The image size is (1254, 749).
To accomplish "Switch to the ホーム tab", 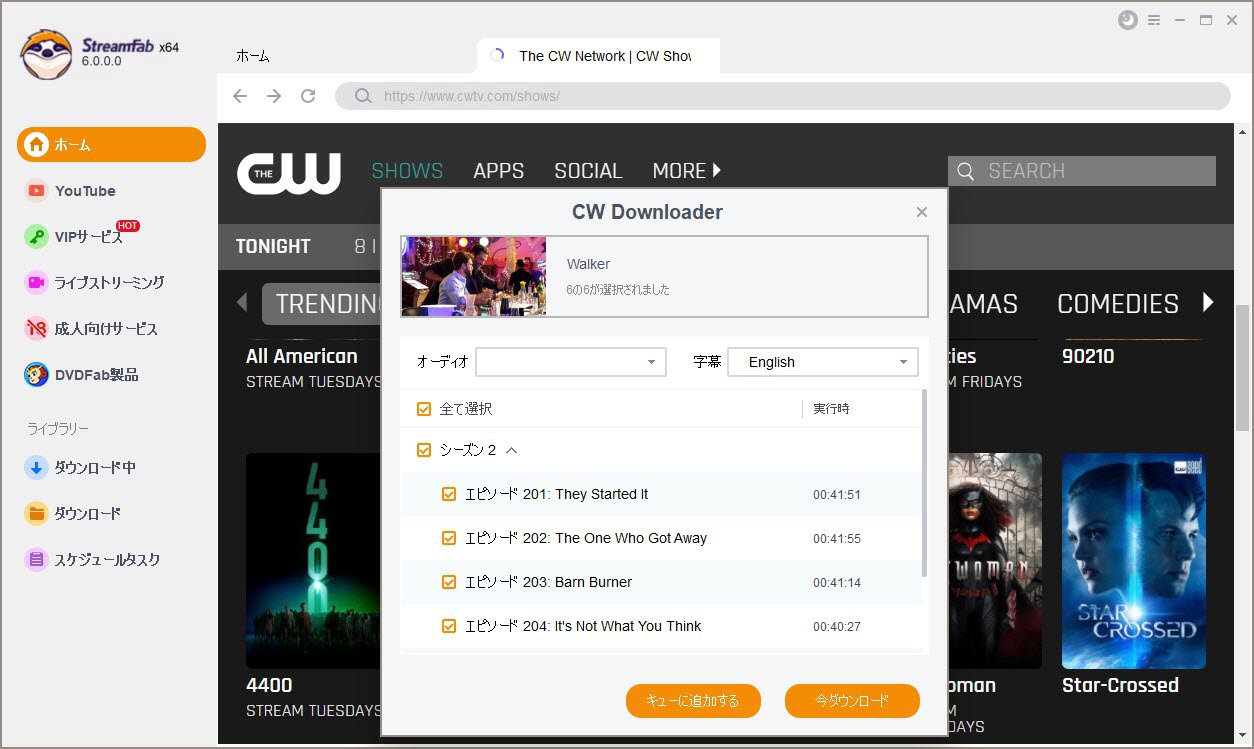I will tap(253, 56).
